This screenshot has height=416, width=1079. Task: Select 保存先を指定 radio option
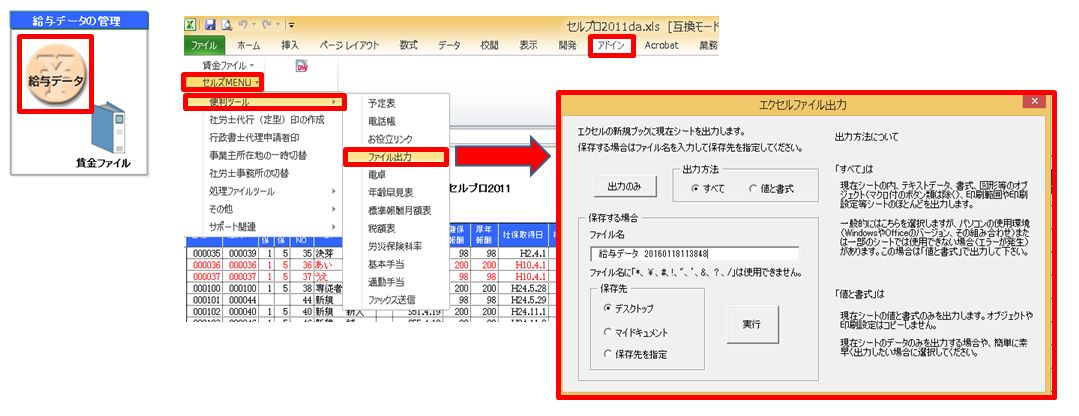636,355
